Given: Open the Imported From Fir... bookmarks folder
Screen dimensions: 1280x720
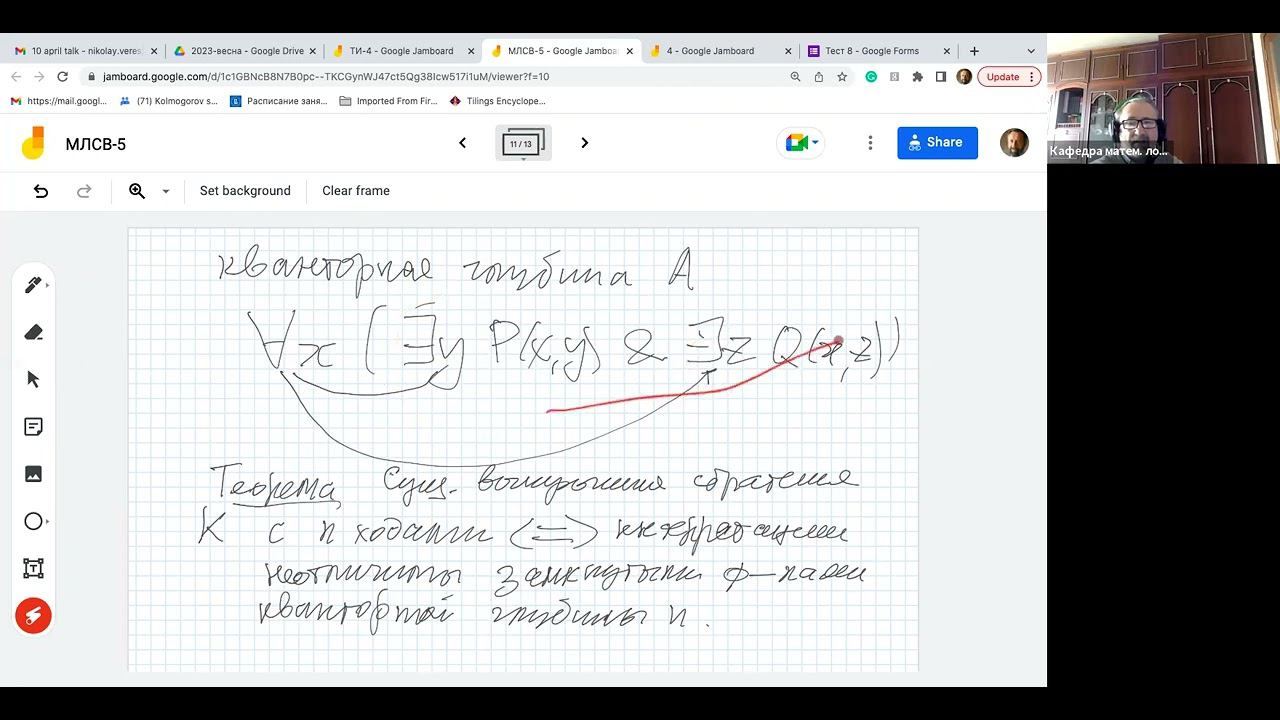Looking at the screenshot, I should click(x=389, y=101).
